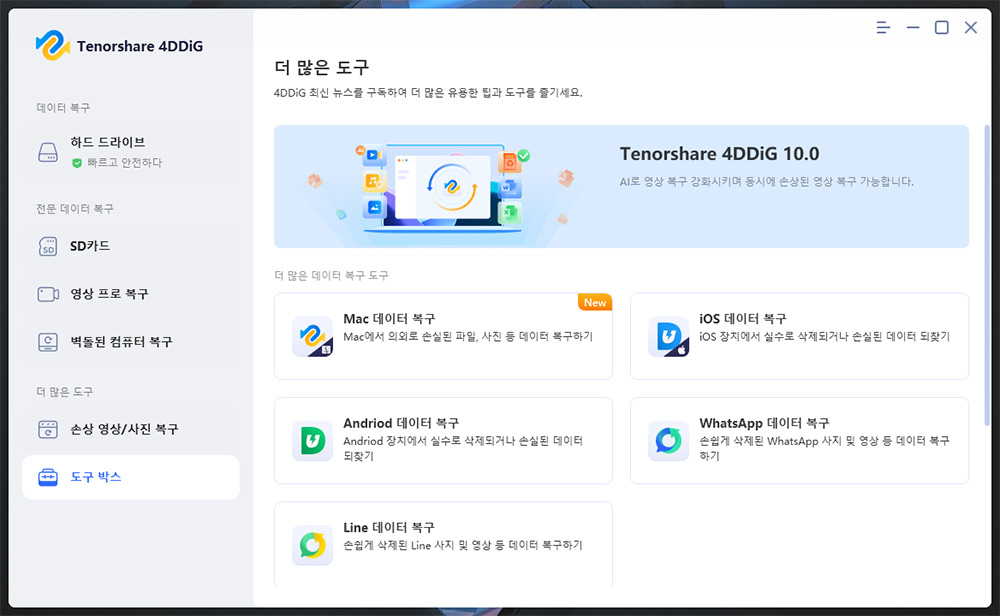Click the 4DDiG 최신 뉴스 subtitle text
1000x616 pixels.
coord(428,92)
